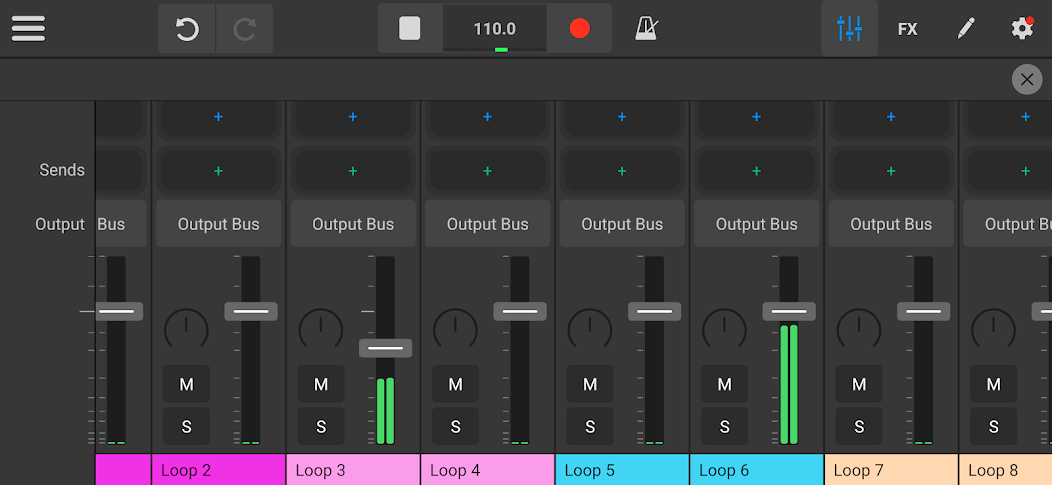The width and height of the screenshot is (1052, 485).
Task: Open the FX panel
Action: (x=908, y=29)
